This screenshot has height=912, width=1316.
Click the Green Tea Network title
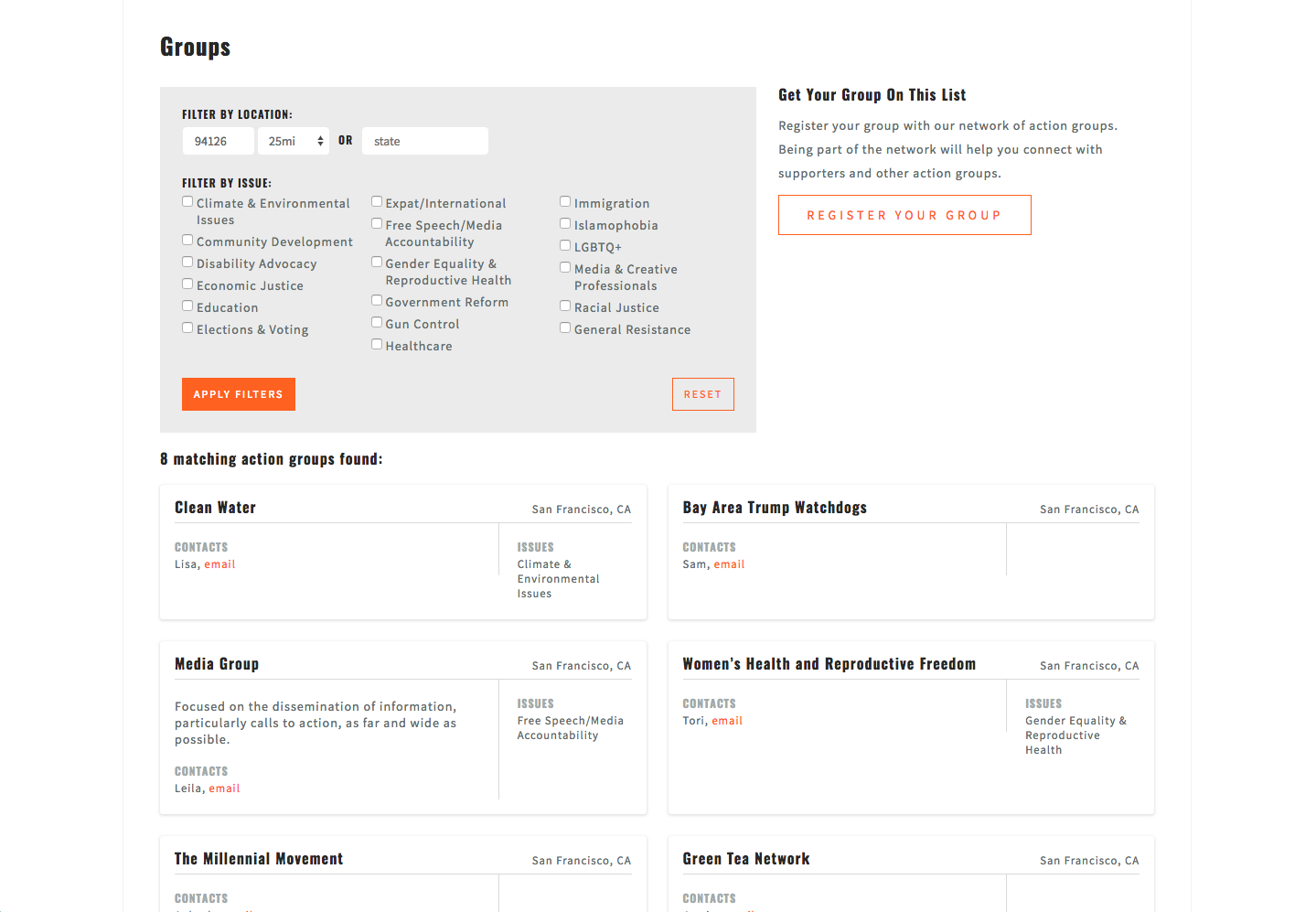tap(746, 859)
